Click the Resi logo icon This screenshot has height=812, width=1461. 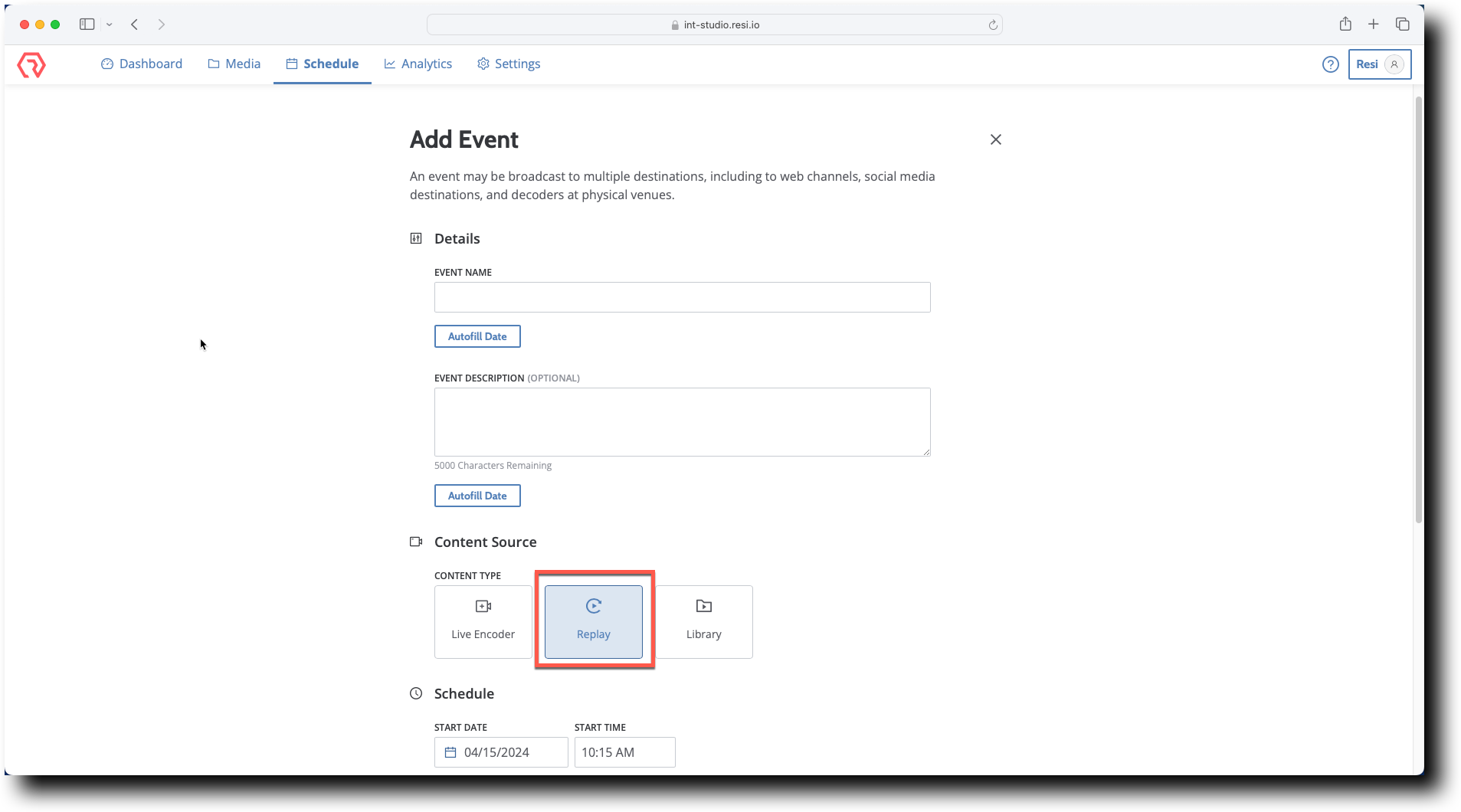coord(31,64)
